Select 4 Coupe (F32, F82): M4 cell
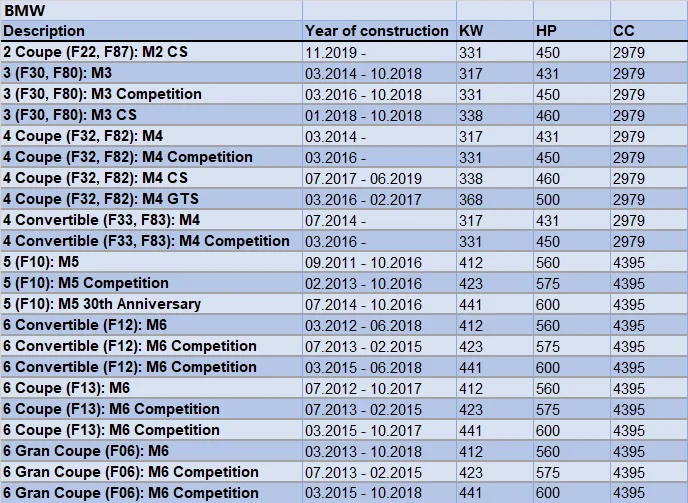This screenshot has height=503, width=688. pos(151,136)
